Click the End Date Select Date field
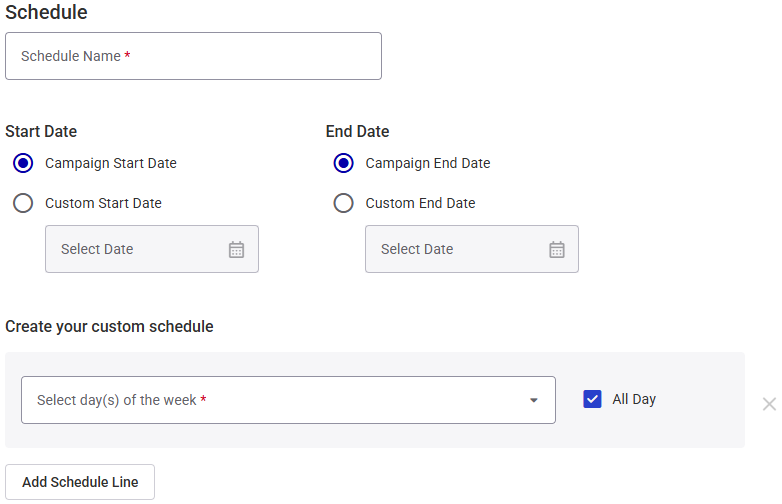Image resolution: width=782 pixels, height=504 pixels. coord(472,249)
